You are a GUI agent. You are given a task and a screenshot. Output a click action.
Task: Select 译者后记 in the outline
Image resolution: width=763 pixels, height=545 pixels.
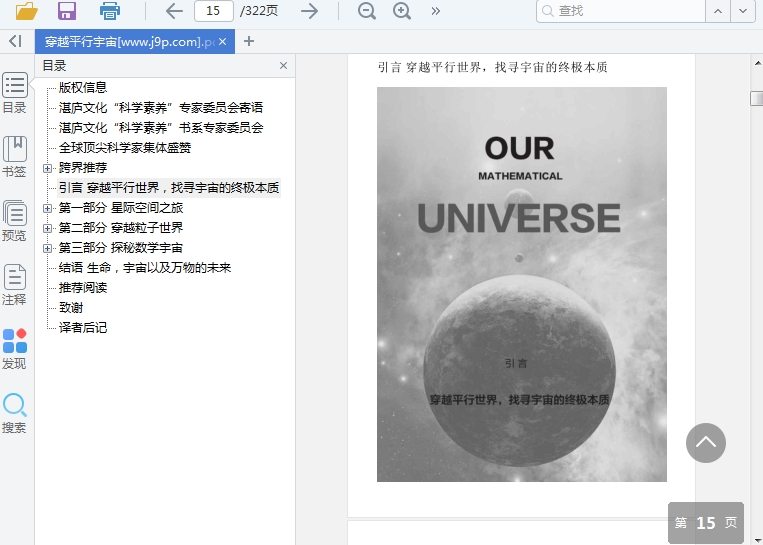(83, 327)
